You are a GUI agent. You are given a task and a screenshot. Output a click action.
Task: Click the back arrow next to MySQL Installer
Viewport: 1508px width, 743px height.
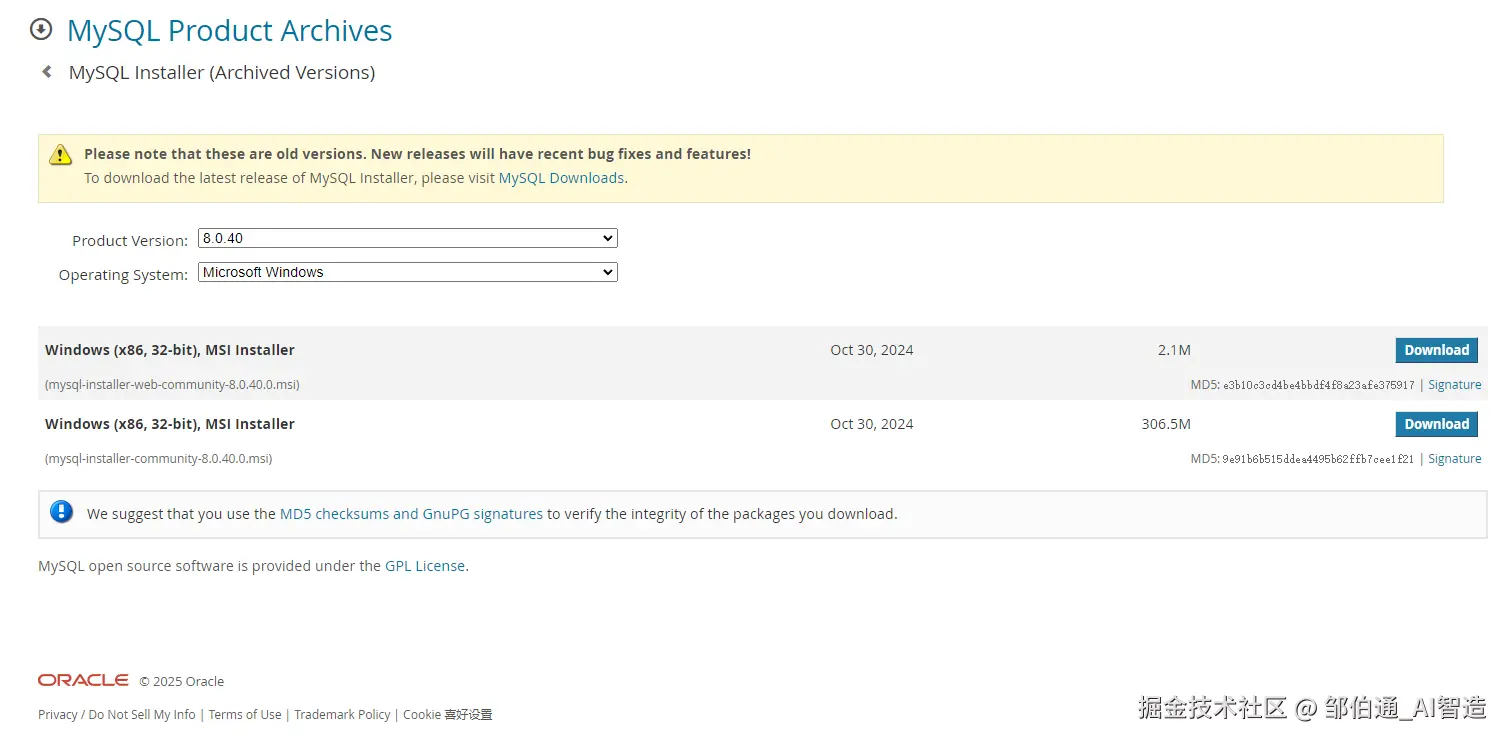coord(46,72)
